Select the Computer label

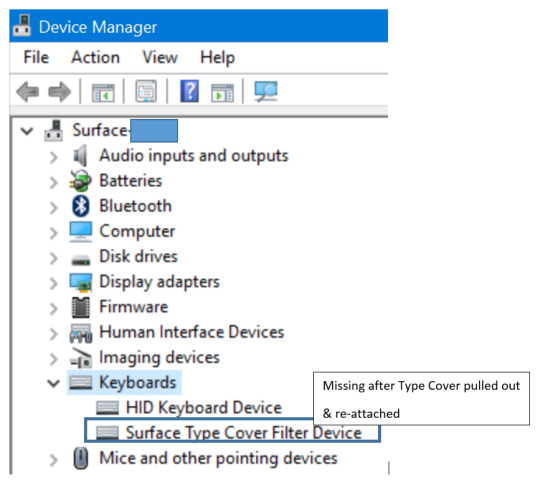pos(137,232)
